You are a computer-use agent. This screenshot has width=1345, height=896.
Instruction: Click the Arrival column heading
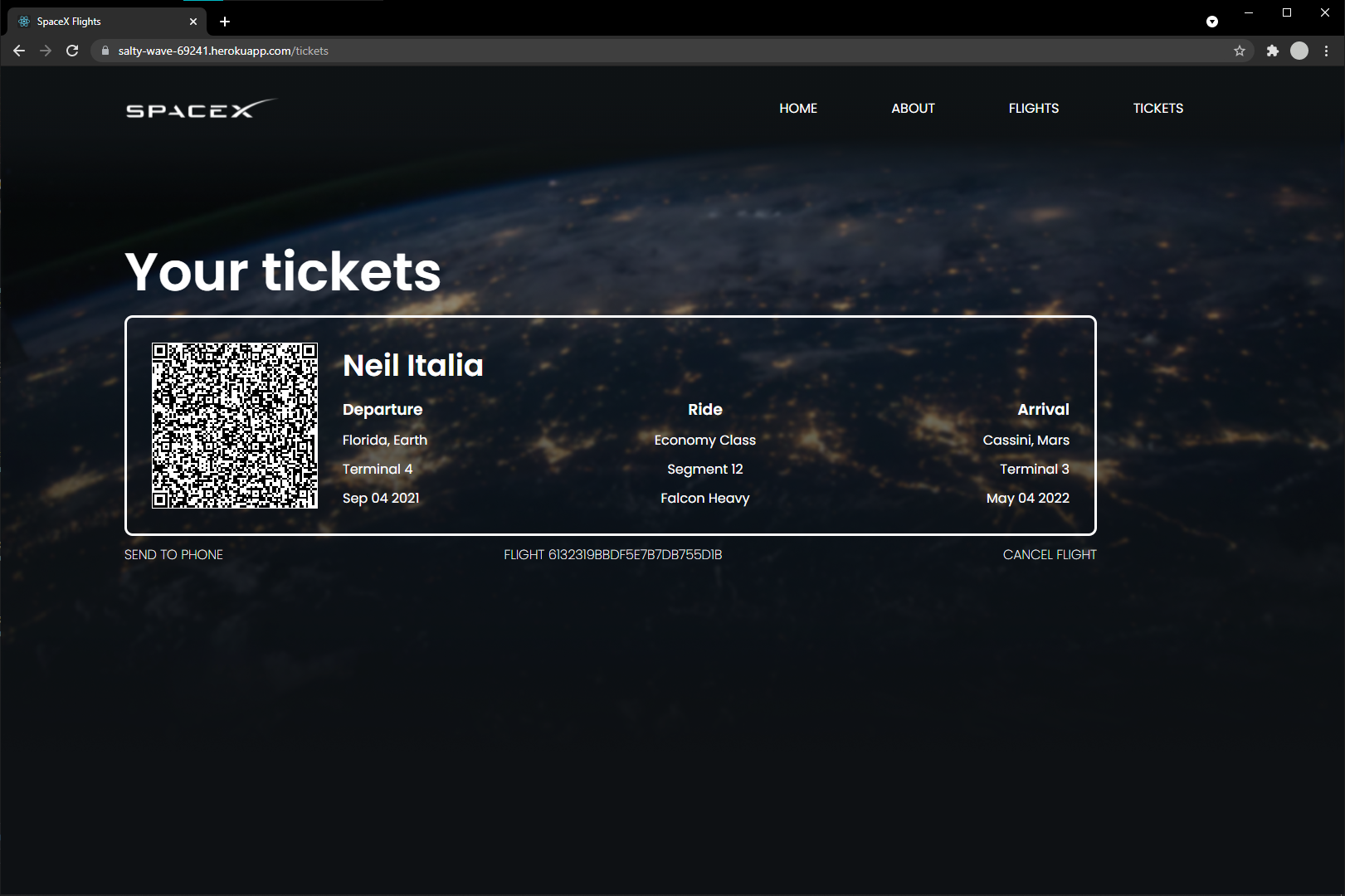(1044, 410)
